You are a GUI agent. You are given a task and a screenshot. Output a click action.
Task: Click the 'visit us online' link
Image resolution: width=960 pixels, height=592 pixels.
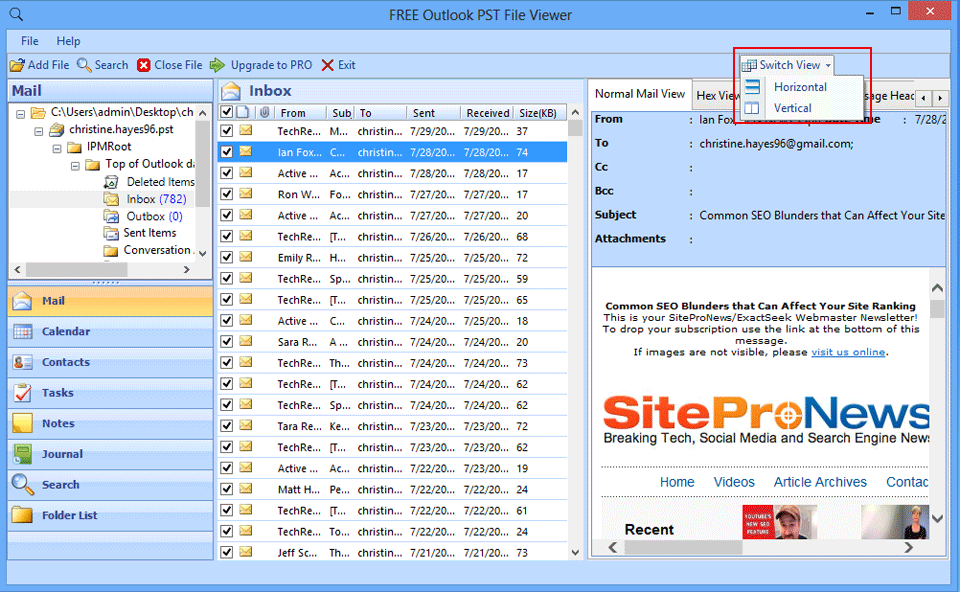click(848, 352)
